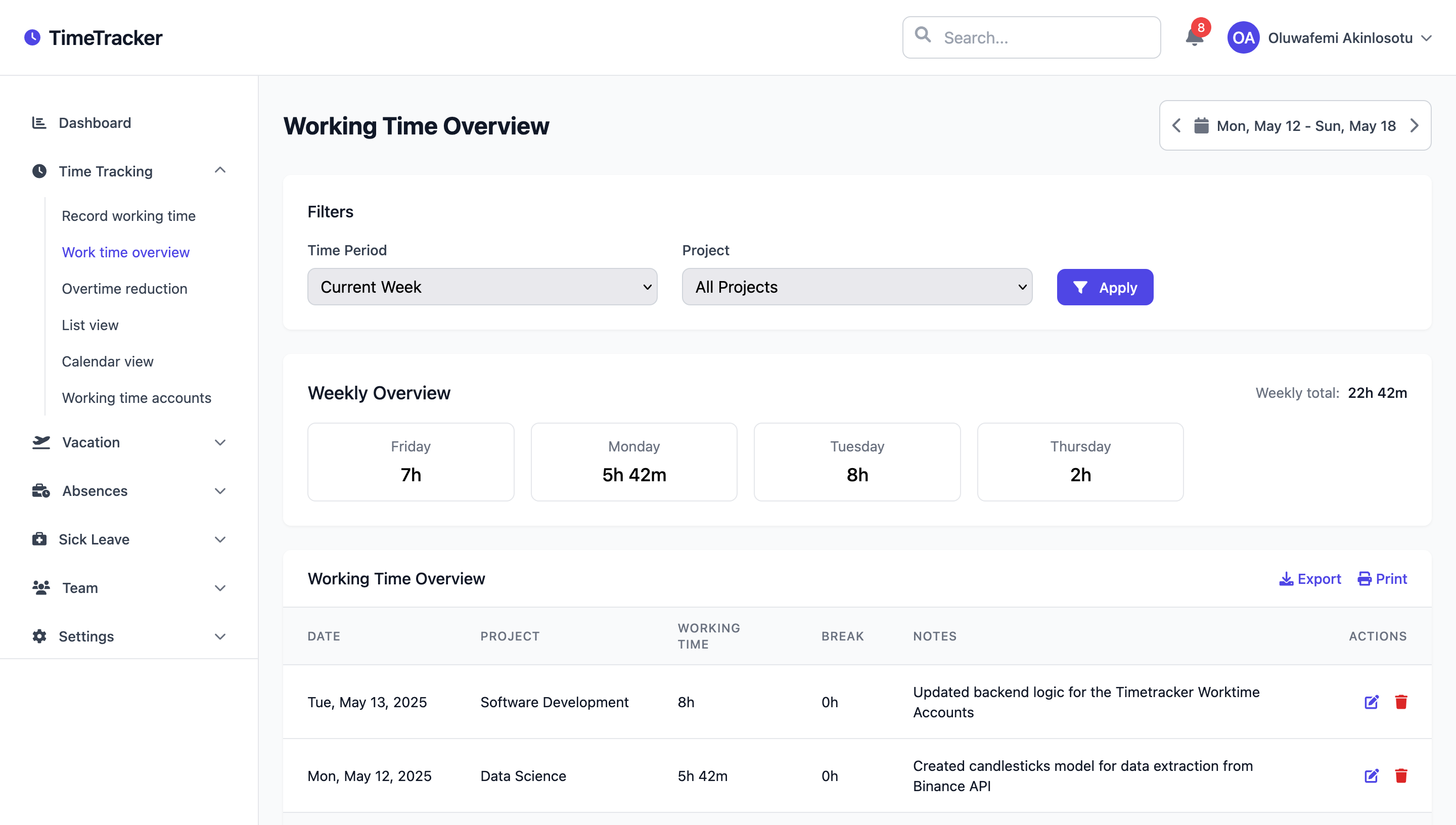Open the user account menu chevron
This screenshot has height=825, width=1456.
click(x=1427, y=38)
